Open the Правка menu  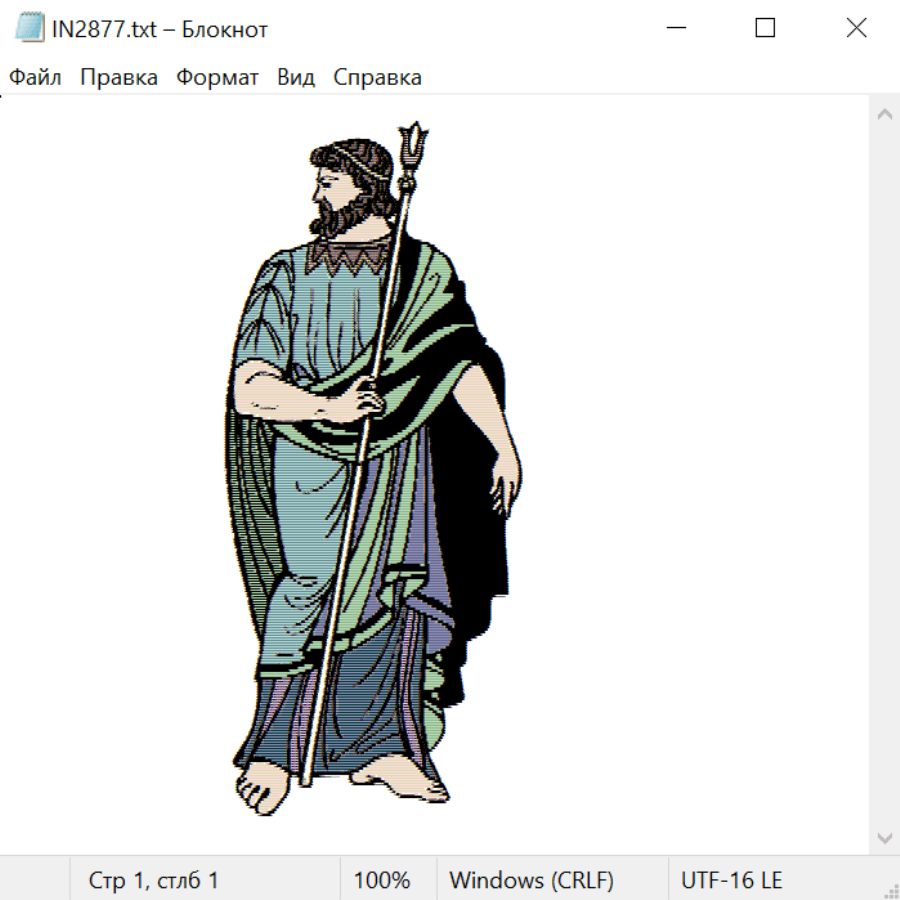119,78
